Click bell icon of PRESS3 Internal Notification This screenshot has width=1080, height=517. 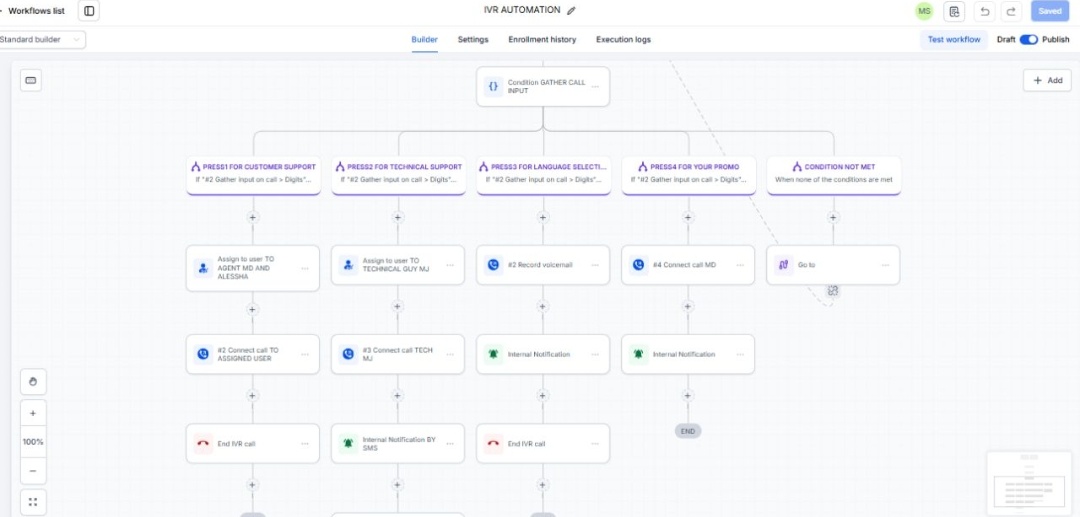(x=493, y=354)
